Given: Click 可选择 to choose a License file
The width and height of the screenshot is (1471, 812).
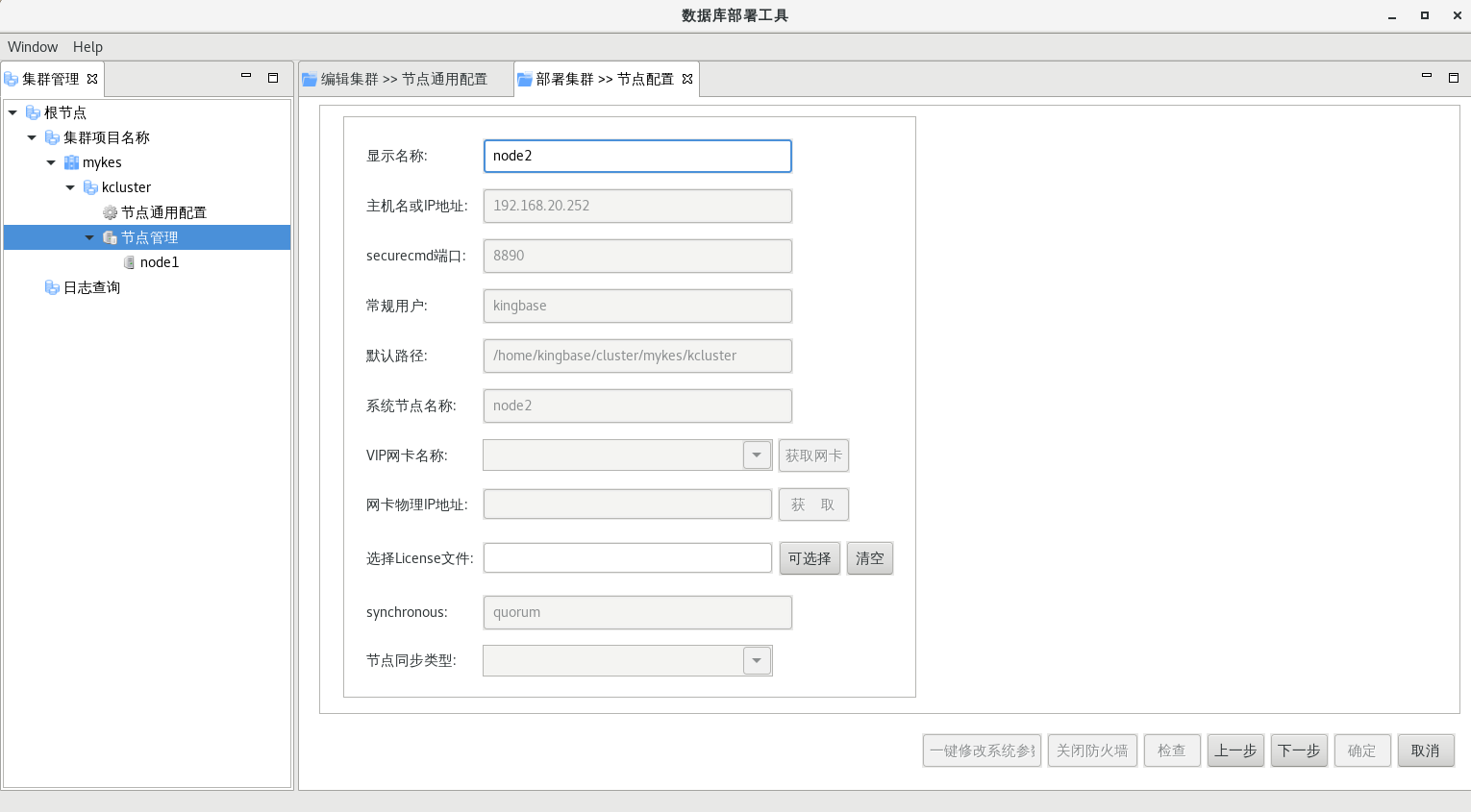Looking at the screenshot, I should click(x=810, y=558).
